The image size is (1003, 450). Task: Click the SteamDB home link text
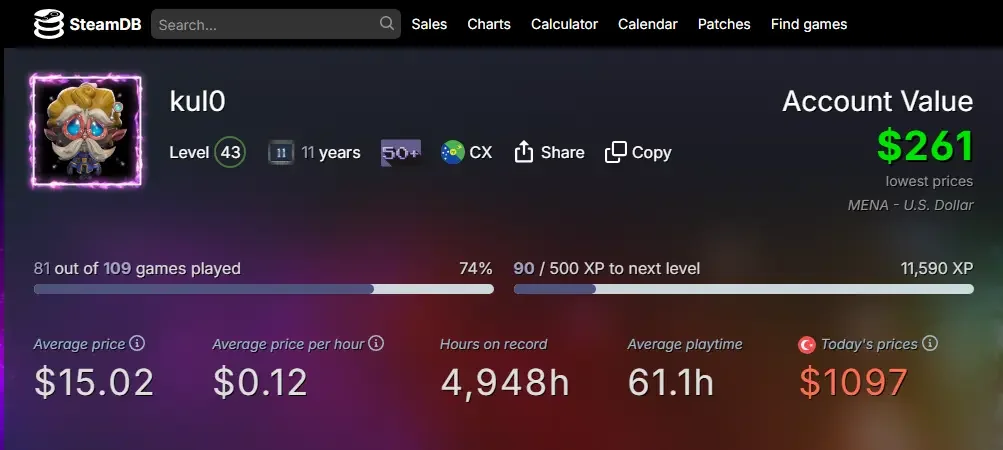(105, 24)
